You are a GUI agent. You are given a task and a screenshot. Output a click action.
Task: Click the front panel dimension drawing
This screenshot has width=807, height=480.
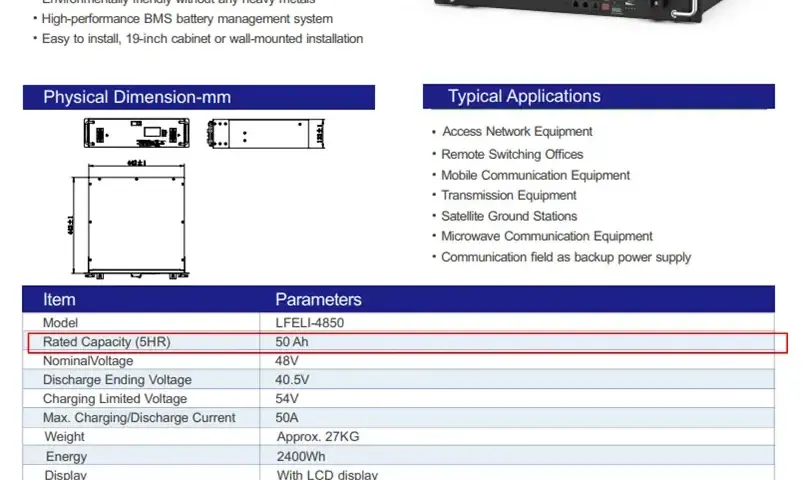pyautogui.click(x=137, y=133)
